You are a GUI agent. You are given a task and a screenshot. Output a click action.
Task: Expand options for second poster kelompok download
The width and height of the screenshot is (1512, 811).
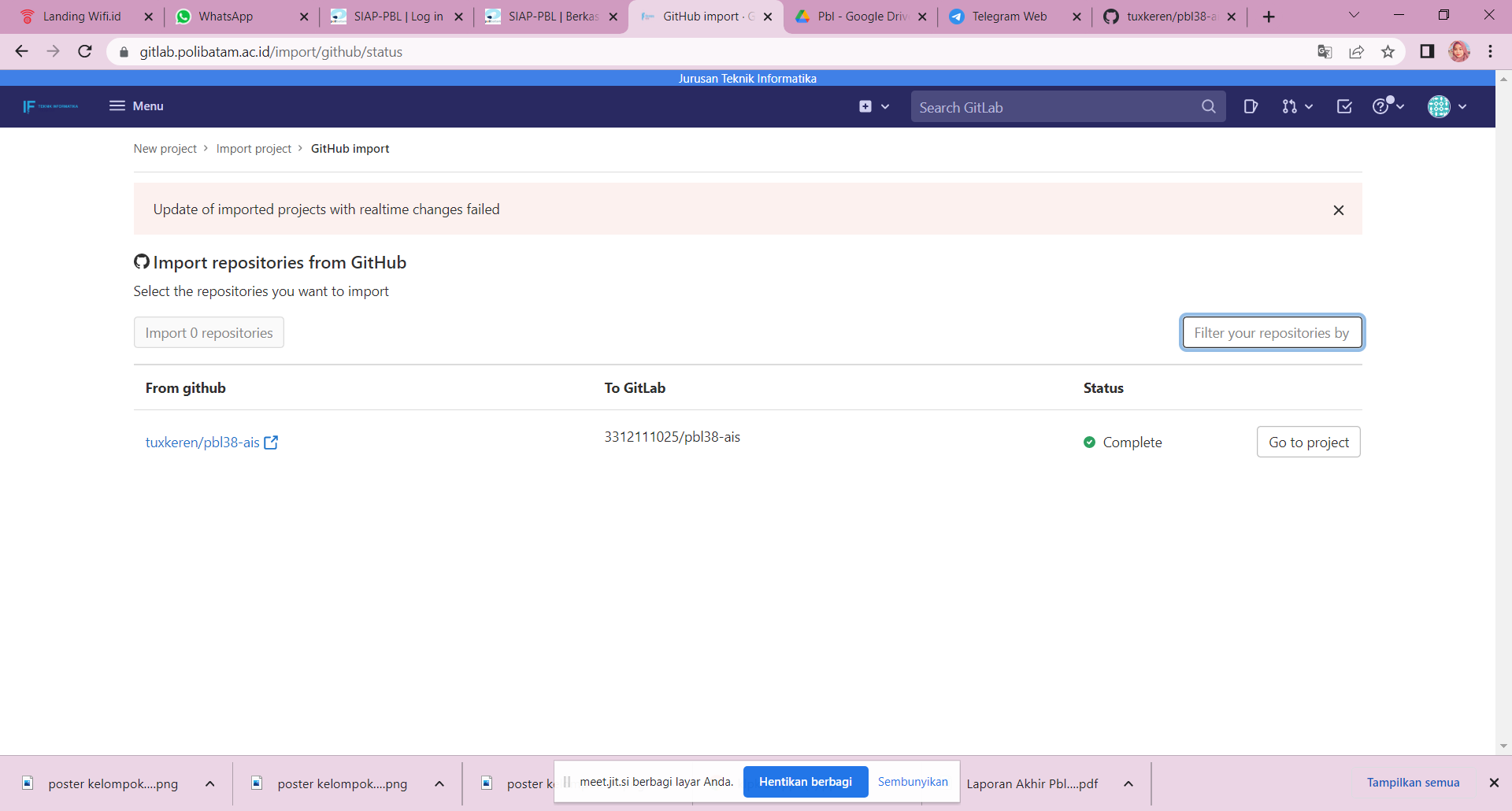[439, 783]
